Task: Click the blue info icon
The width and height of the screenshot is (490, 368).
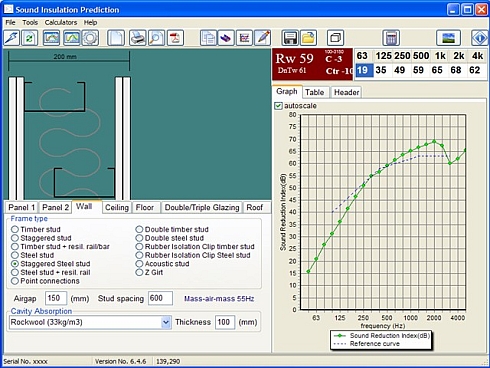Action: 480,38
